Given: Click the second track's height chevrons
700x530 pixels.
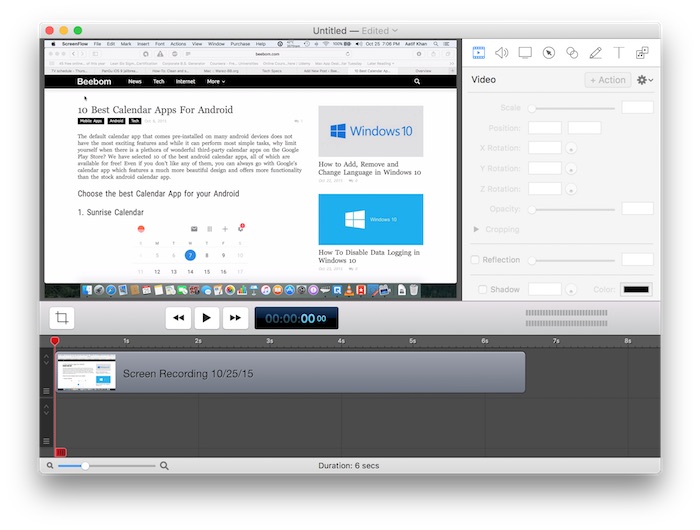Looking at the screenshot, I should [x=46, y=409].
